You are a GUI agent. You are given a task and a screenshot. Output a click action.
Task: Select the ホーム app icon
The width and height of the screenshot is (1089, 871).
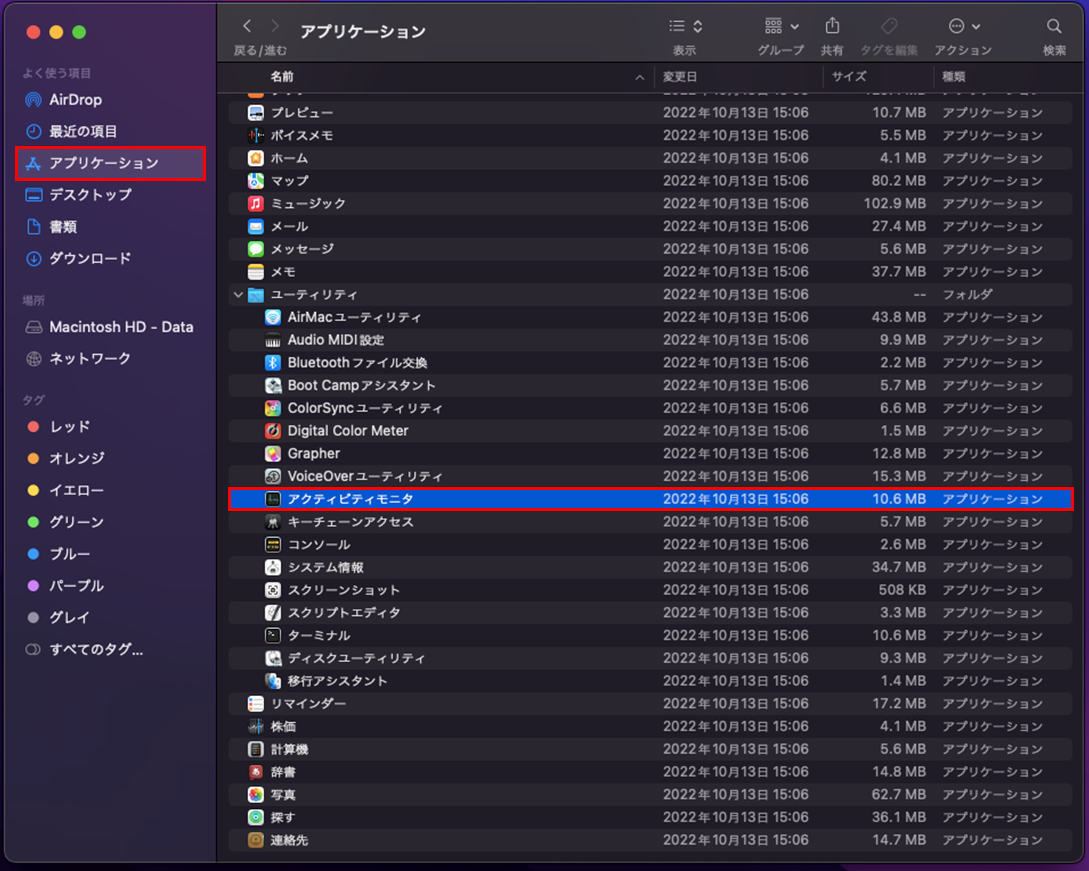click(256, 158)
